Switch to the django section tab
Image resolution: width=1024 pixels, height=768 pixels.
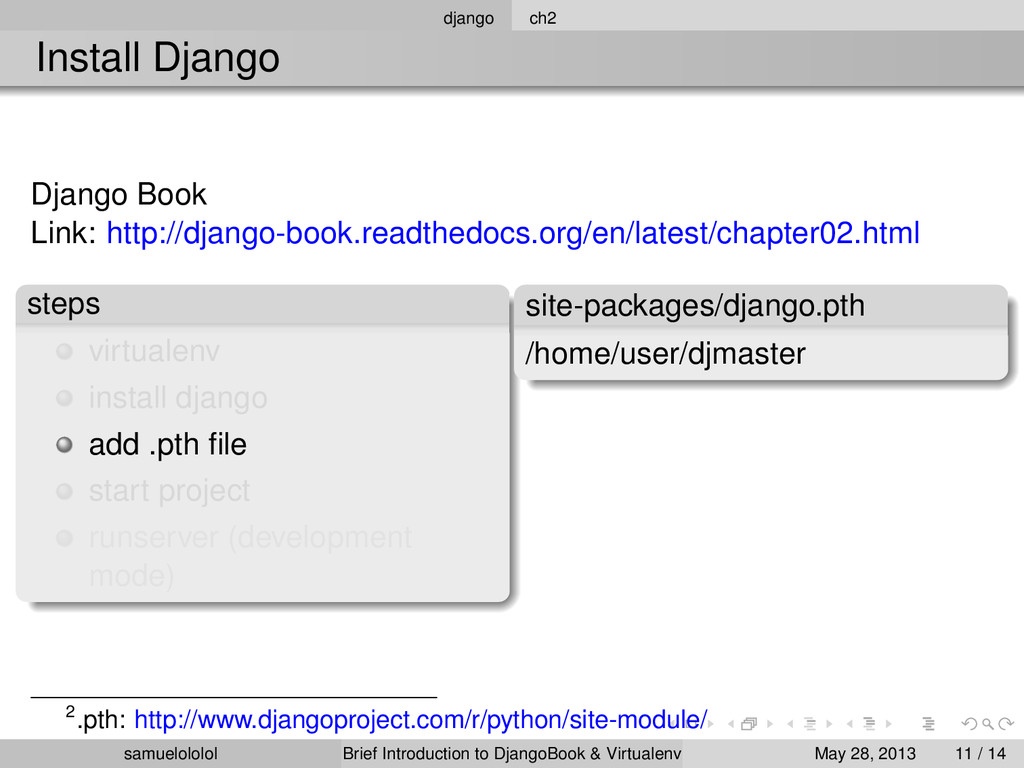[x=468, y=18]
